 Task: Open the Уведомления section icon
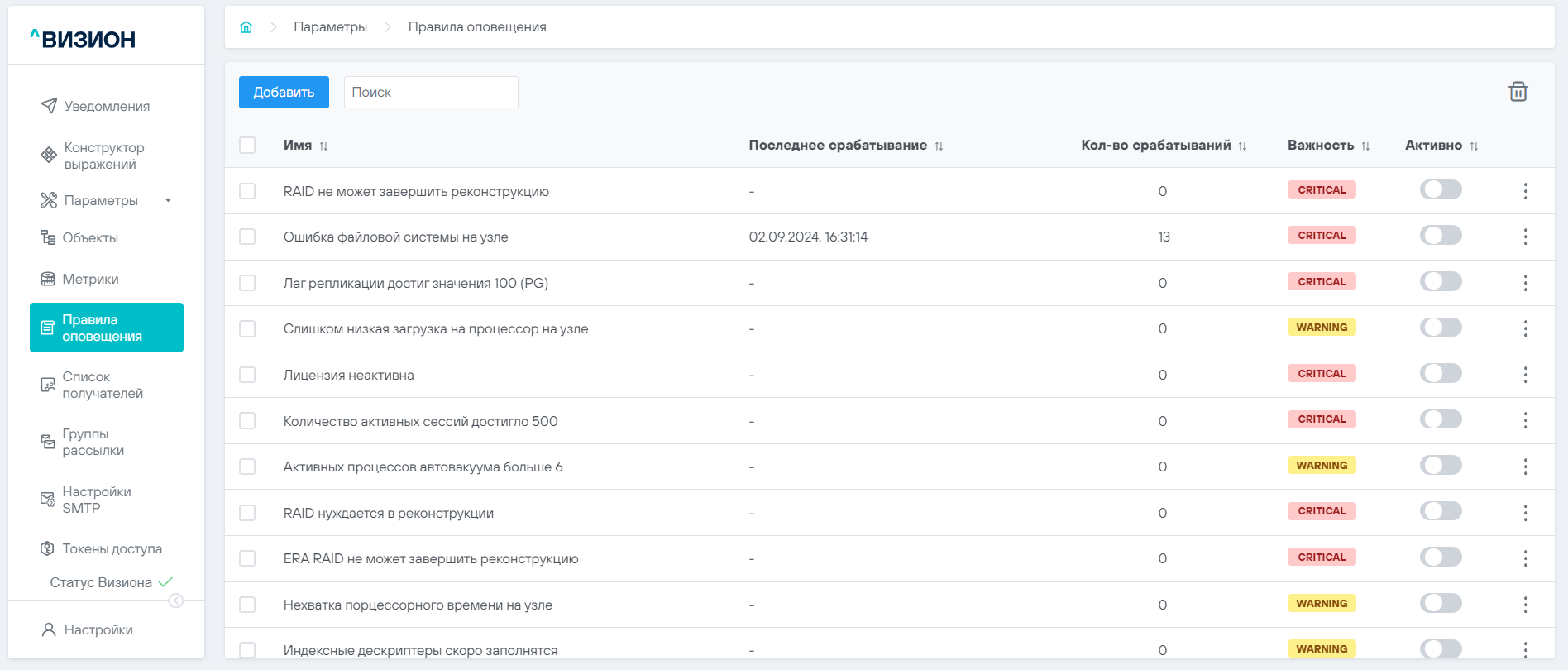pos(49,106)
